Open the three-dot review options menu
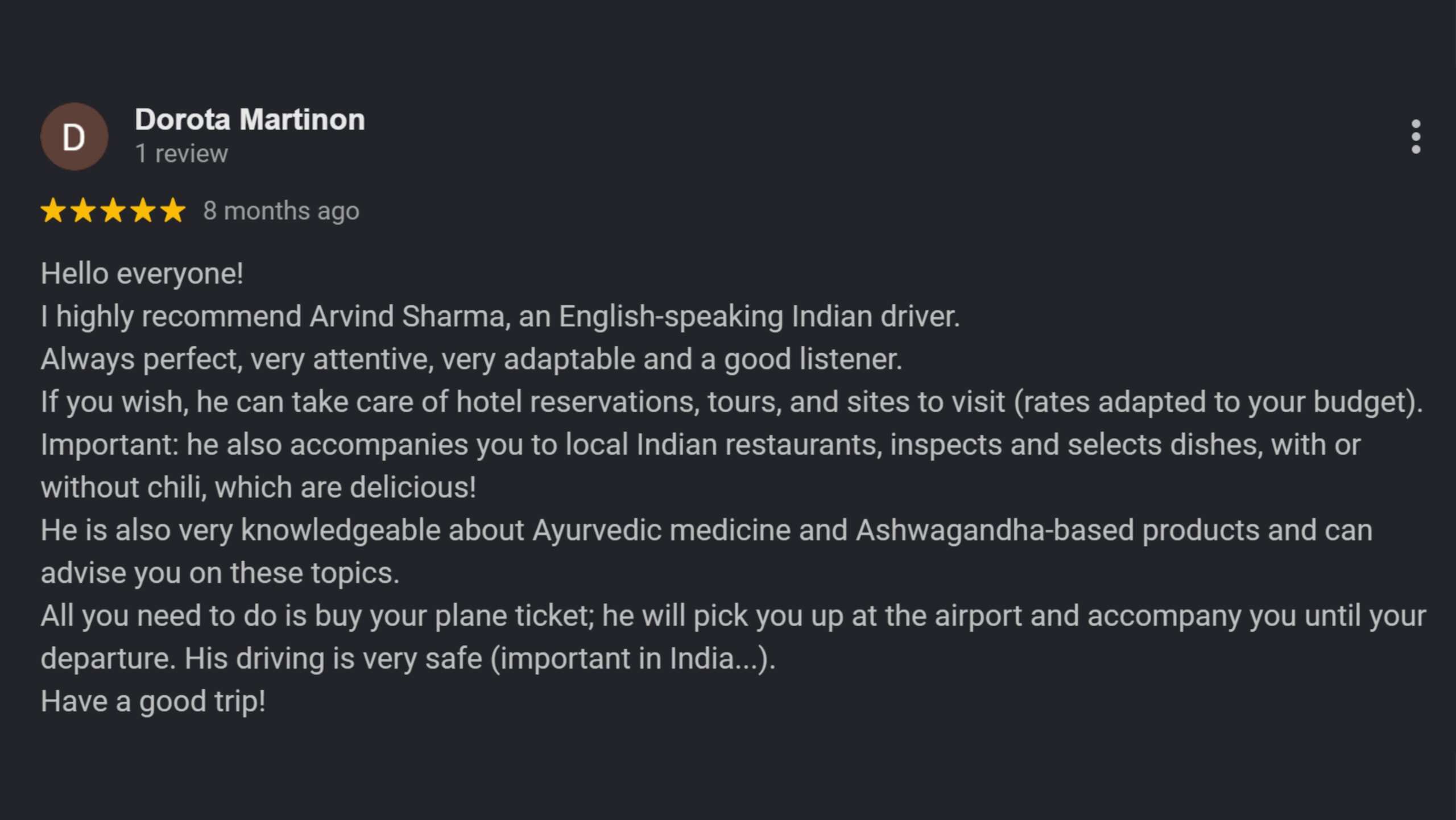The image size is (1456, 820). pyautogui.click(x=1416, y=136)
